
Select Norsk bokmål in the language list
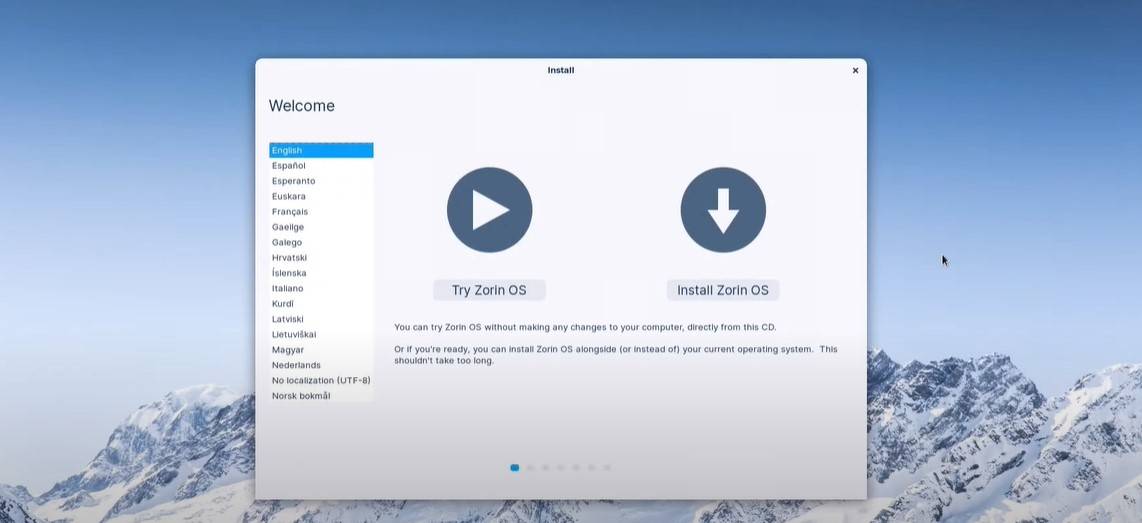321,395
